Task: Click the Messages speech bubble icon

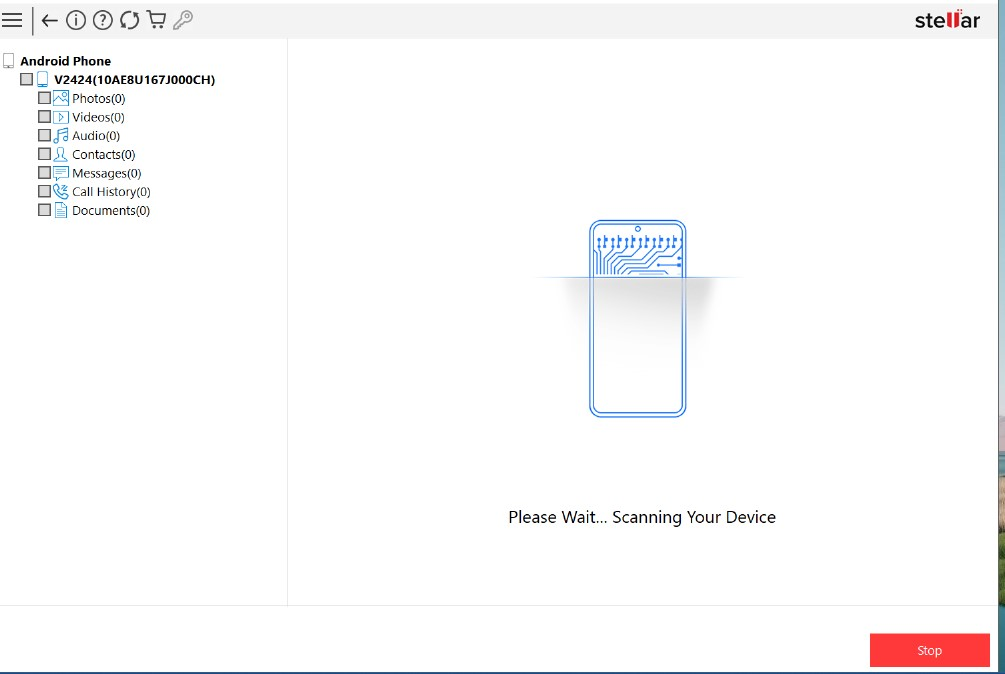Action: click(x=61, y=173)
